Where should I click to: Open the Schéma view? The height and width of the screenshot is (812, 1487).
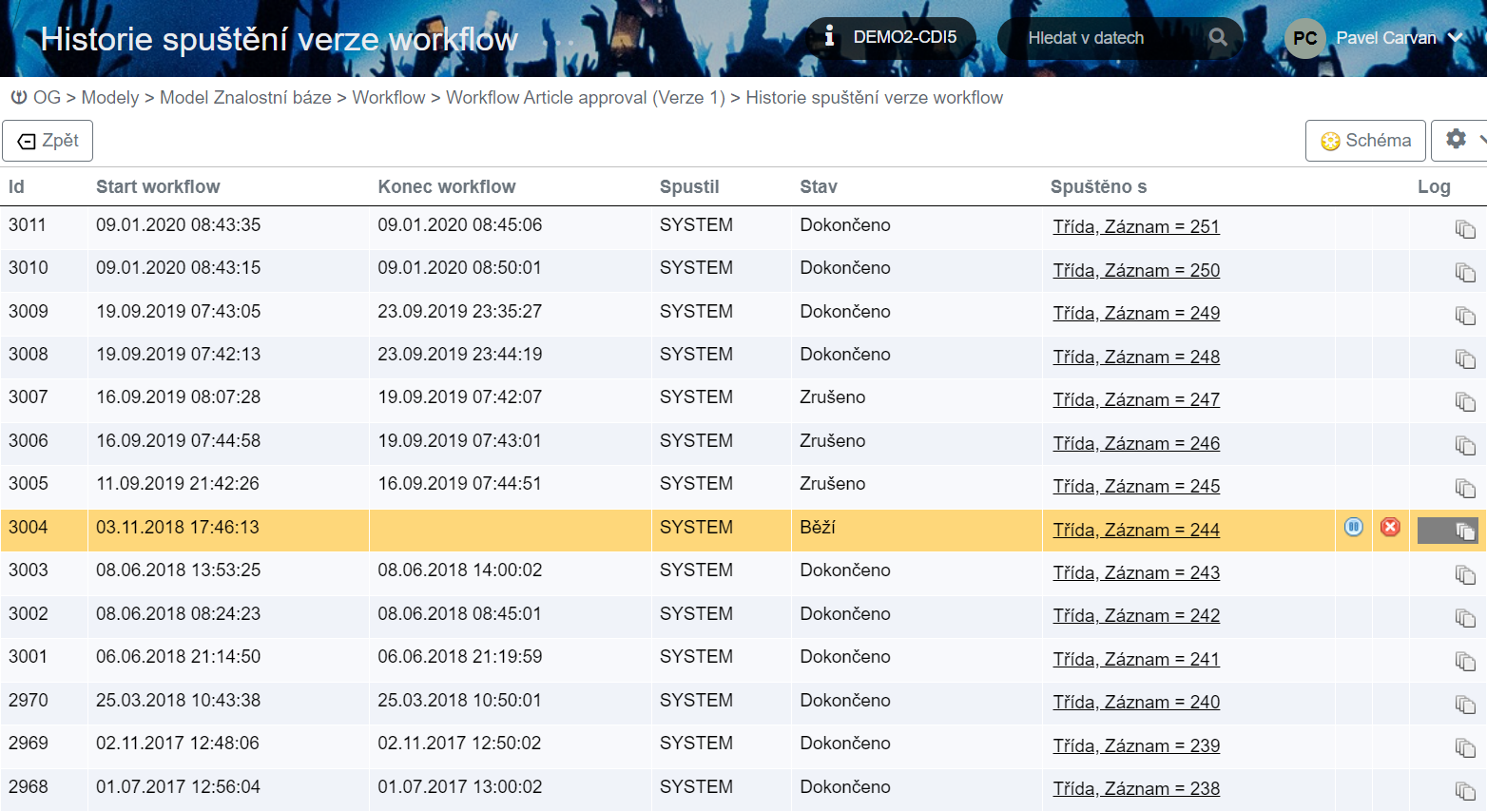1365,141
